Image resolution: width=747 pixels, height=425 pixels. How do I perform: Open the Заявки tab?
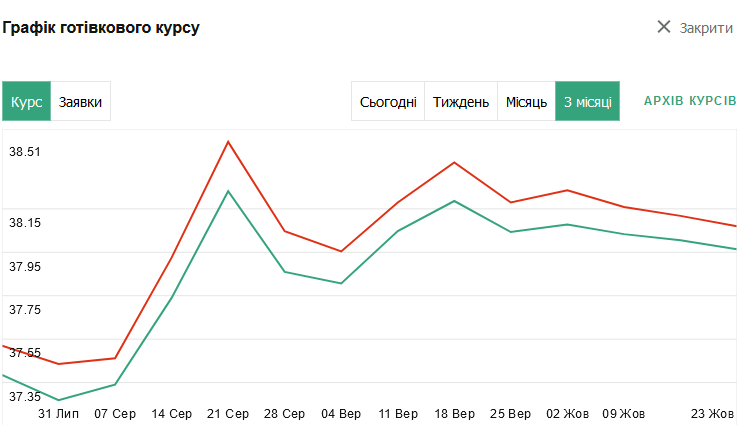pos(81,102)
